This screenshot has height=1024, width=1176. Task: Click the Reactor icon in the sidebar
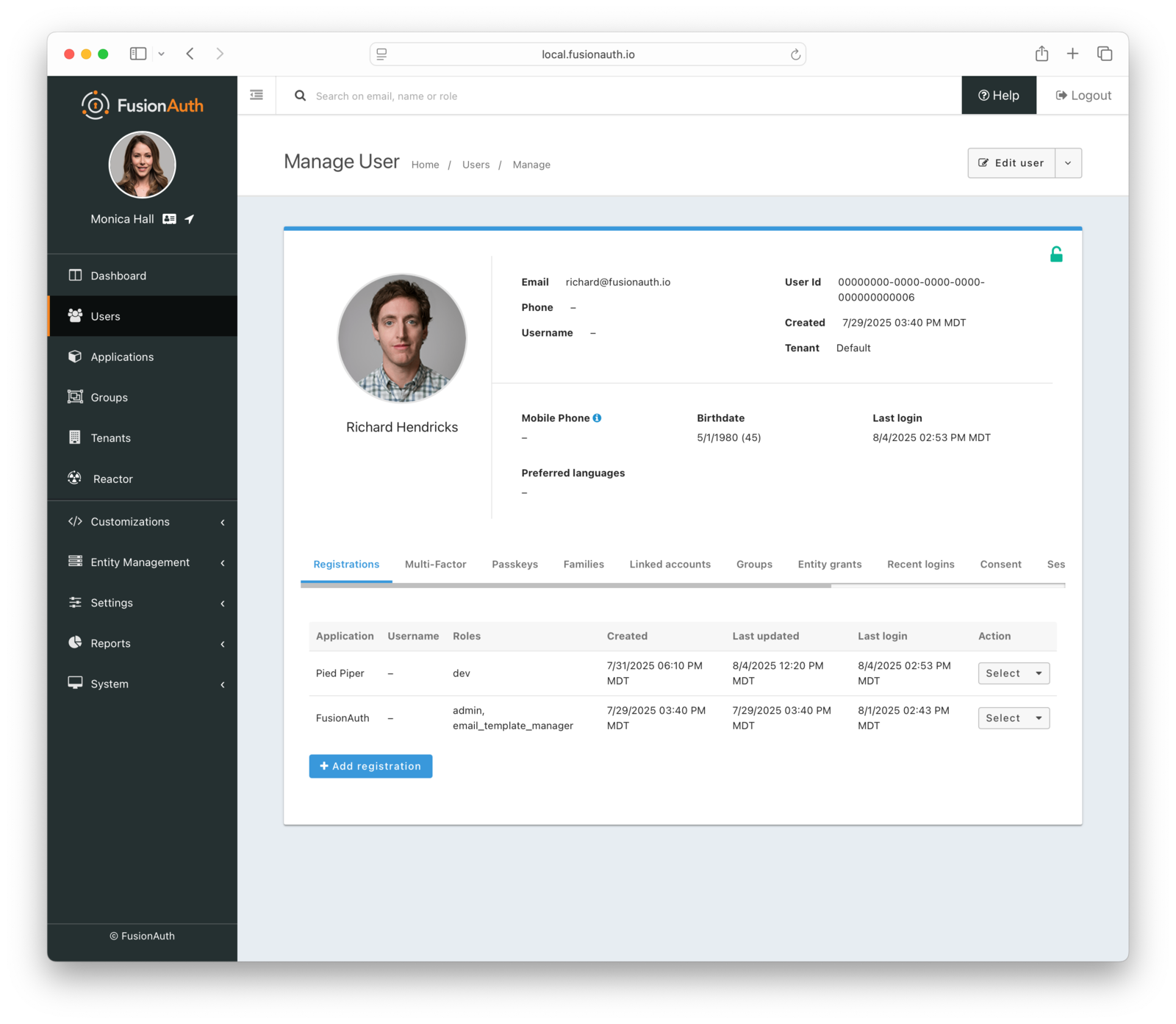click(73, 479)
